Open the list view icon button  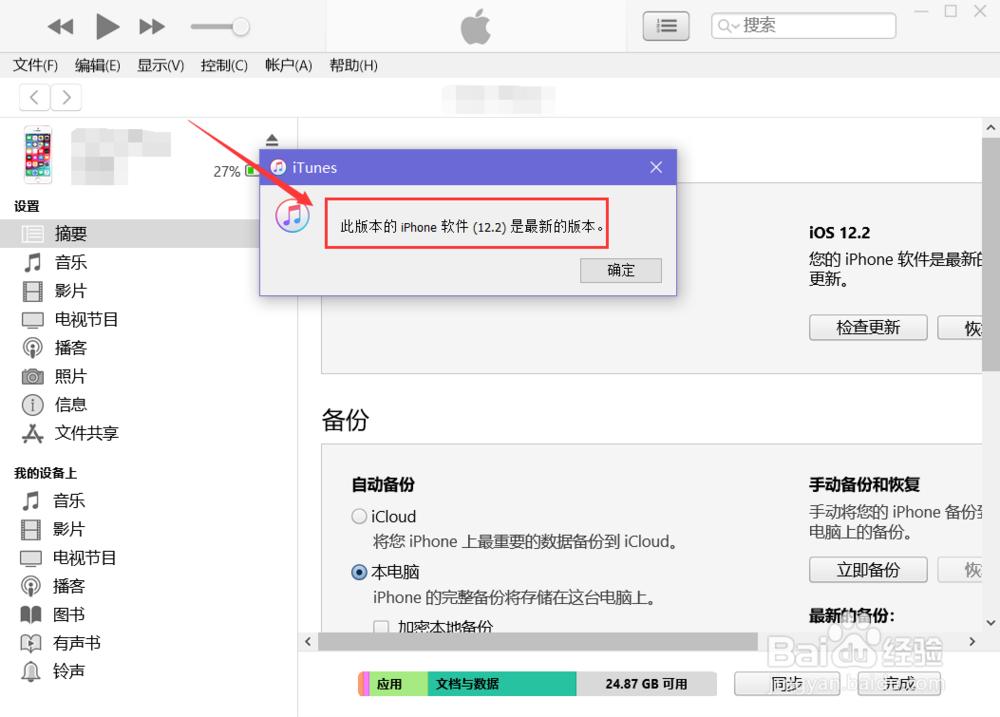666,26
